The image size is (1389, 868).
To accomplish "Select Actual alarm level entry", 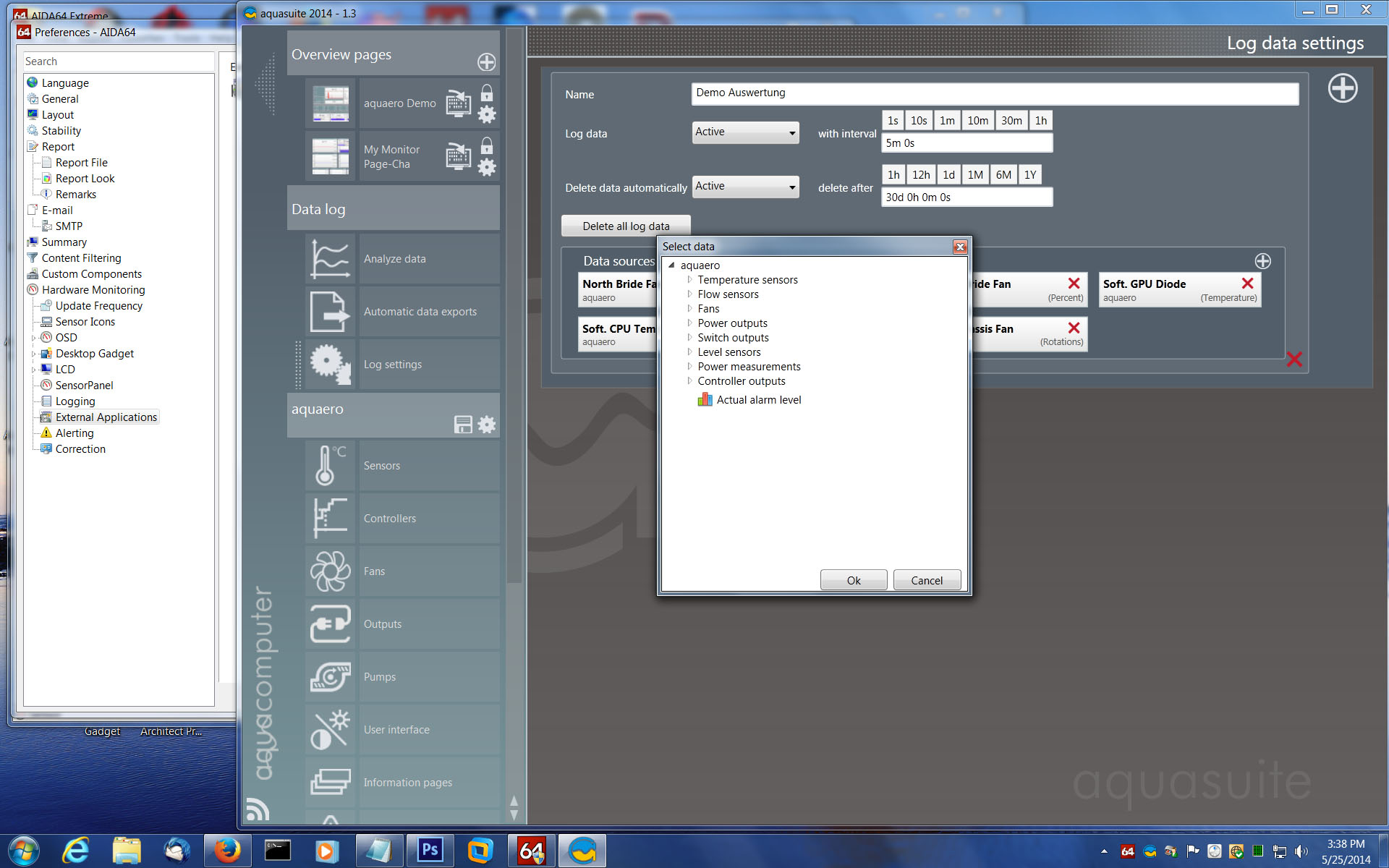I will pyautogui.click(x=758, y=400).
